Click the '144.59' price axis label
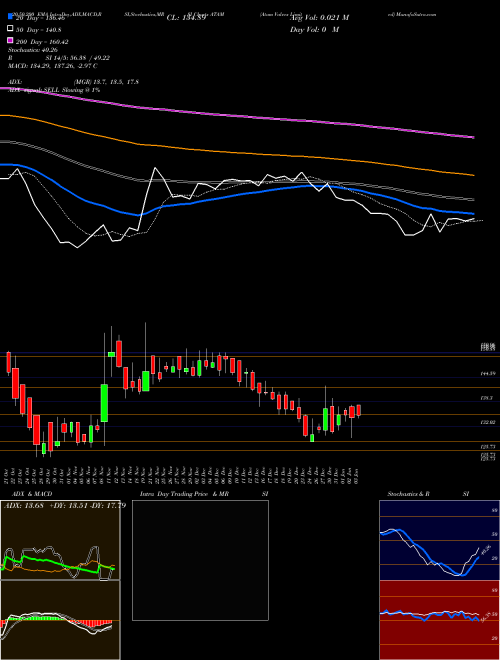This screenshot has width=500, height=660. point(488,373)
